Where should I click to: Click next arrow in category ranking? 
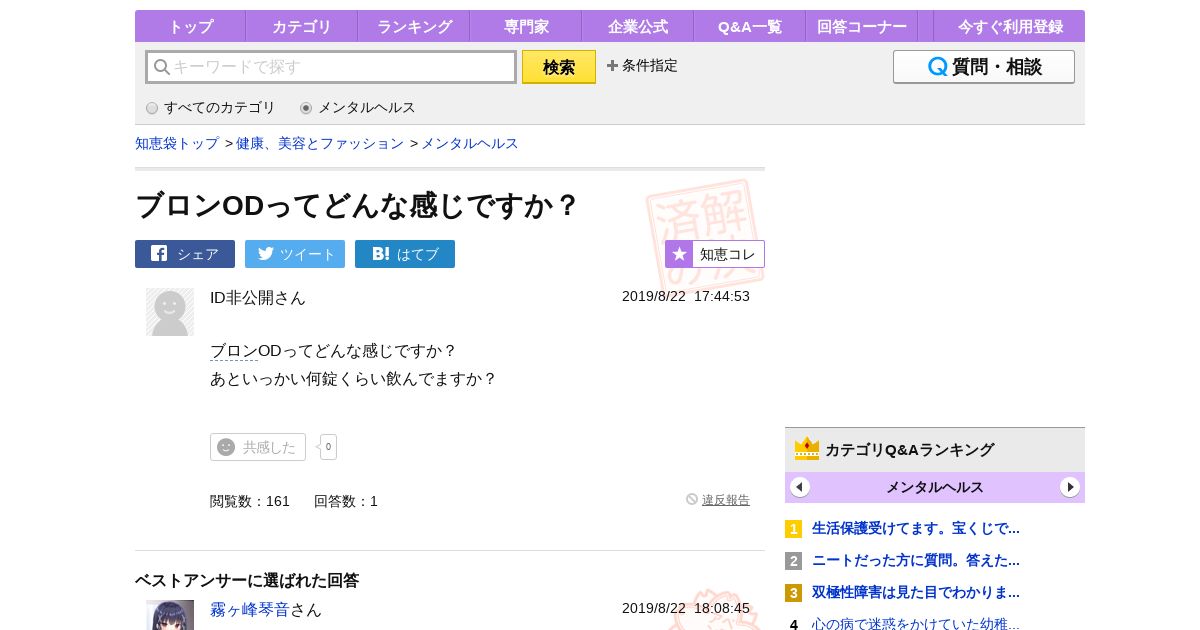(x=1070, y=487)
